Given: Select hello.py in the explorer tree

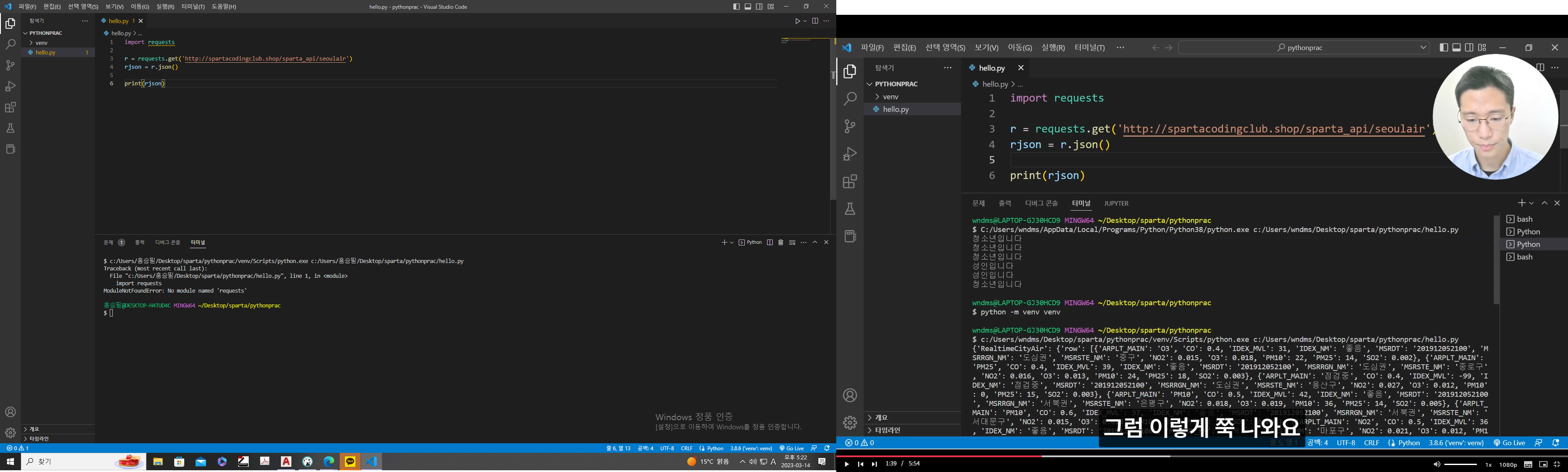Looking at the screenshot, I should [x=58, y=52].
